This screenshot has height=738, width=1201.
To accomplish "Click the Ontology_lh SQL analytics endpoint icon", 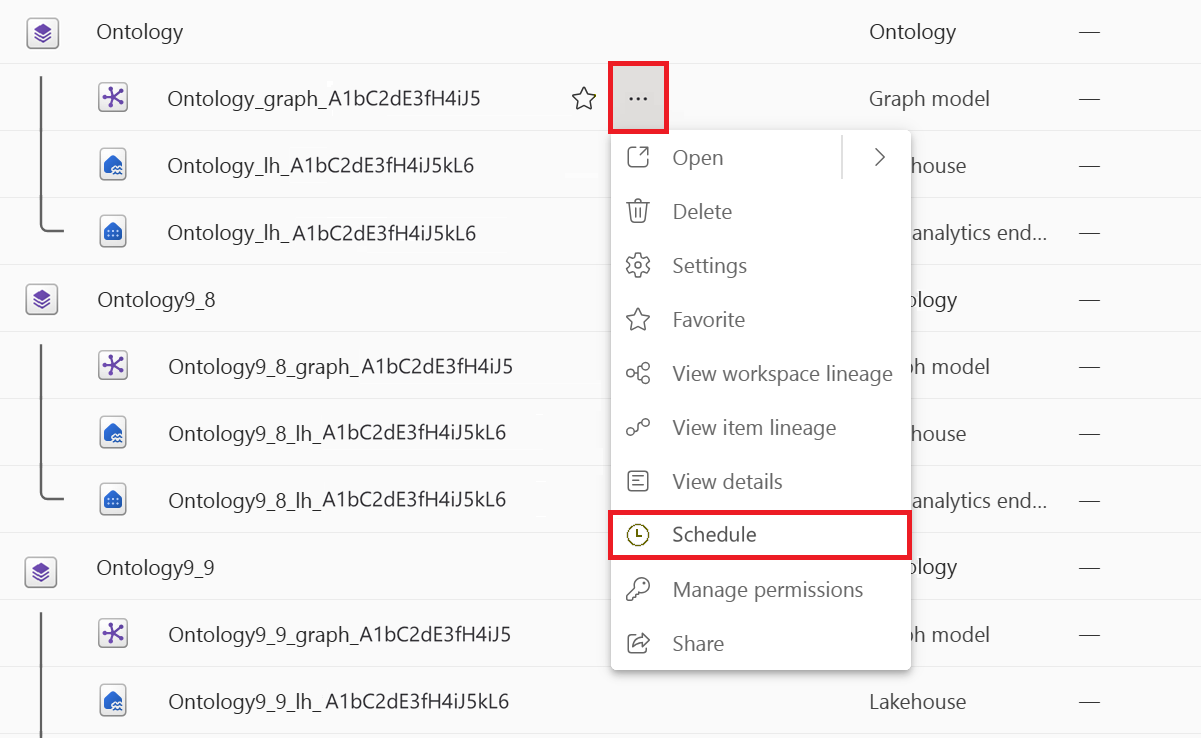I will pyautogui.click(x=113, y=232).
